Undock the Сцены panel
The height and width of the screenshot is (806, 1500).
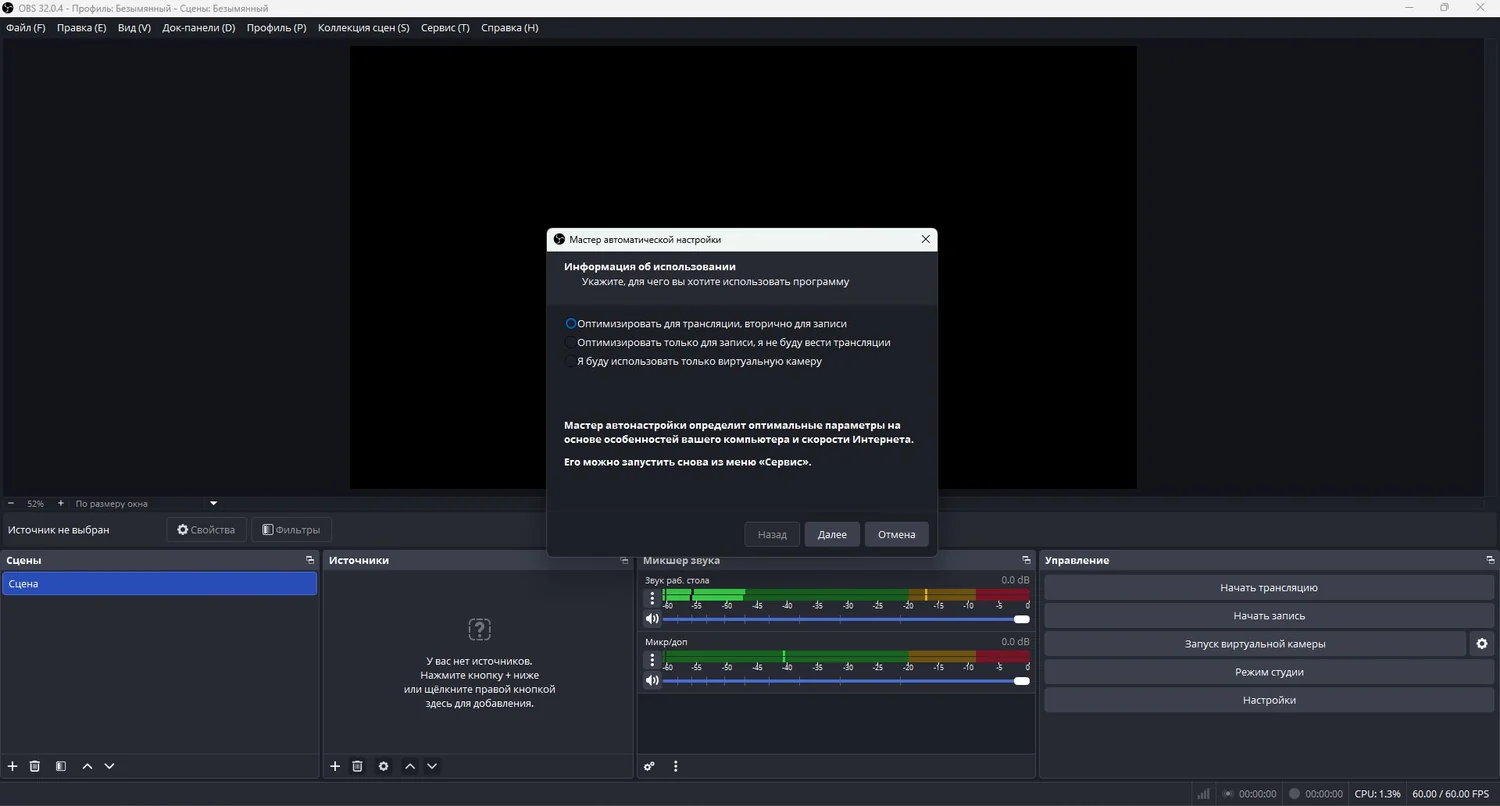[x=310, y=560]
